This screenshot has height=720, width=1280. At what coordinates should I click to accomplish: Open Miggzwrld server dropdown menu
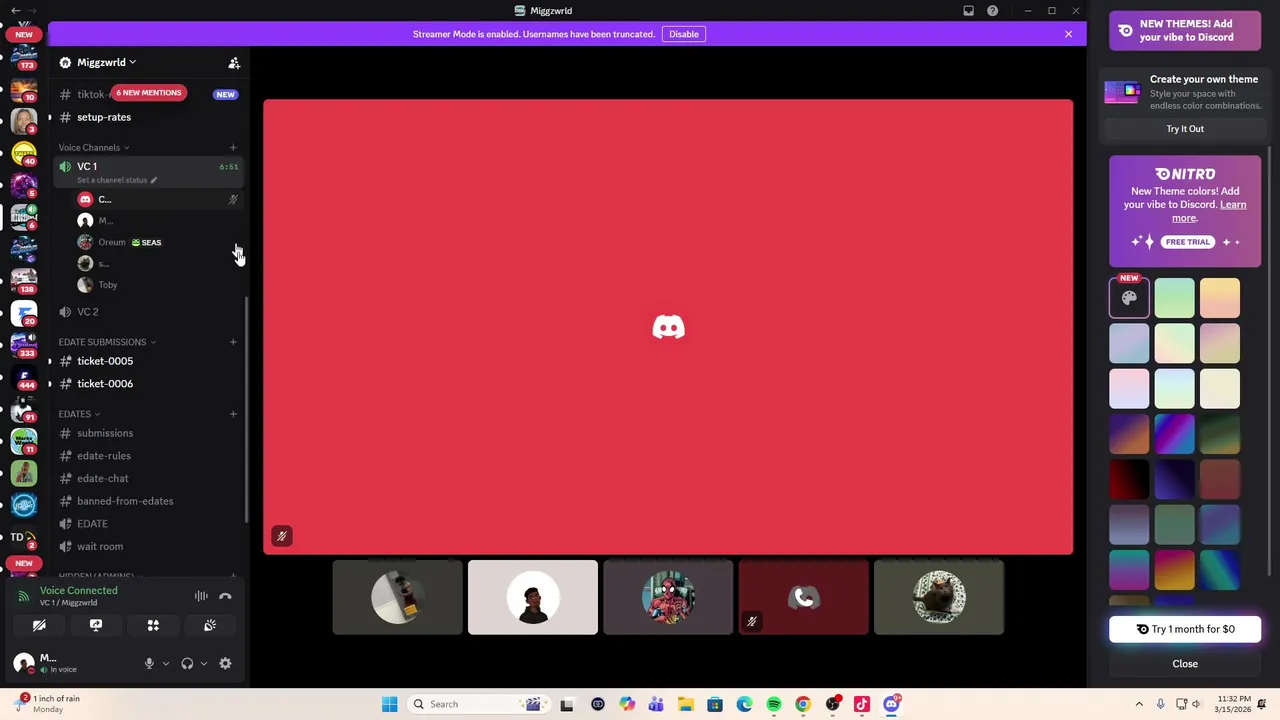tap(107, 62)
